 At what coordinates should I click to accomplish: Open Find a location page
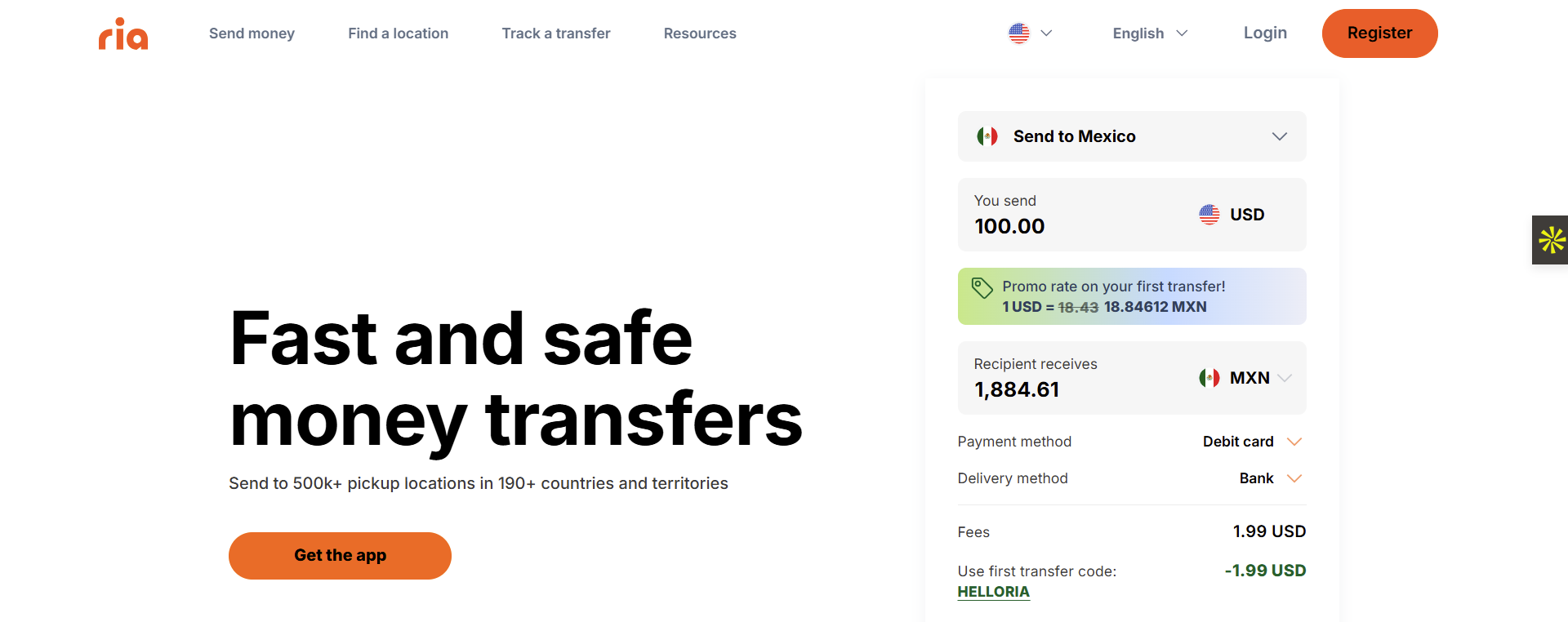click(x=399, y=33)
